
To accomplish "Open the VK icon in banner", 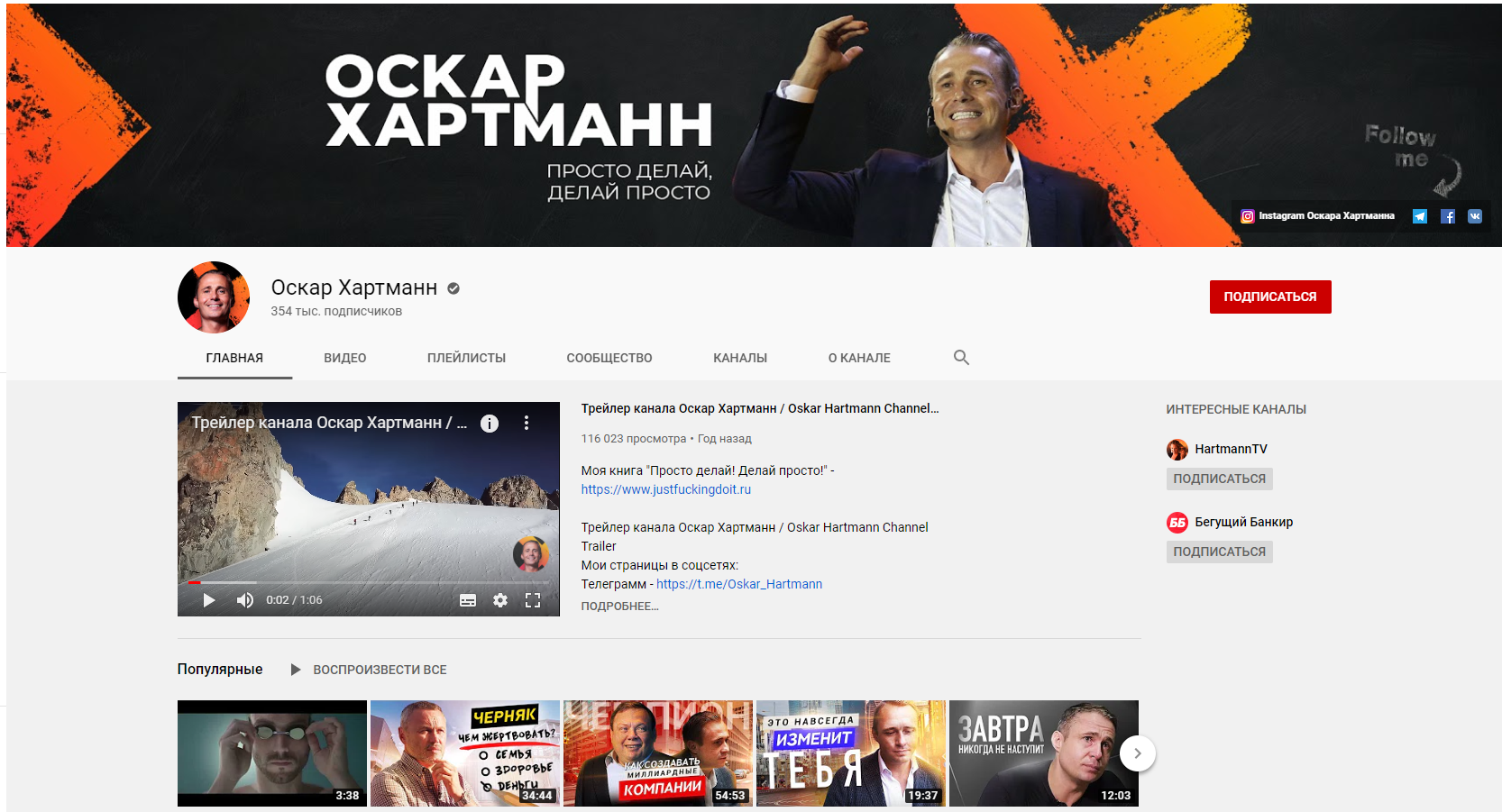I will [1475, 216].
